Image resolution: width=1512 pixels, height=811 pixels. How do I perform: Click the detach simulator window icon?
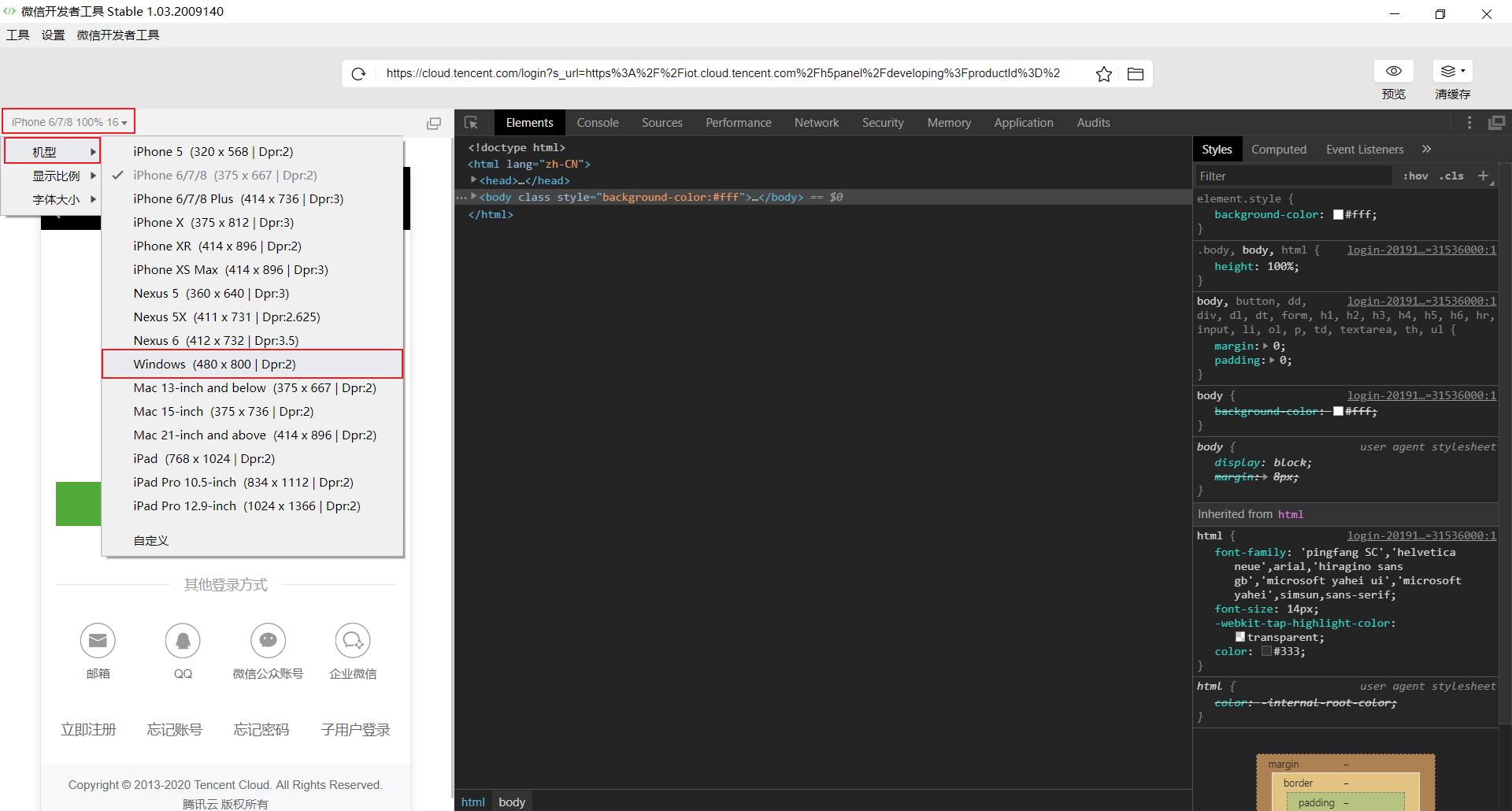[x=434, y=123]
